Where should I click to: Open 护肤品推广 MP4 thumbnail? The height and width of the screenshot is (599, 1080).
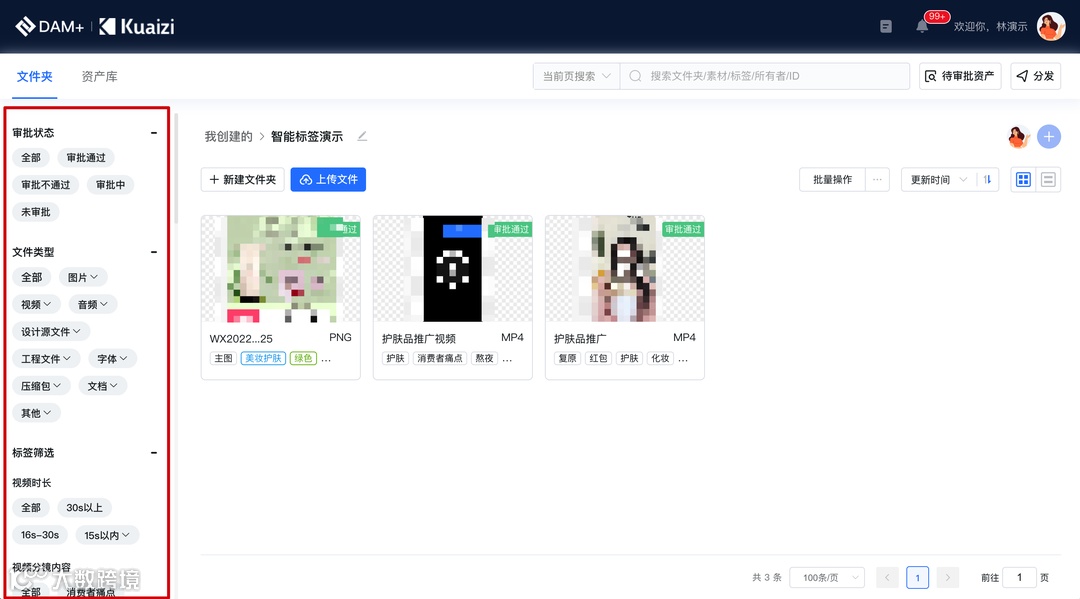[625, 269]
